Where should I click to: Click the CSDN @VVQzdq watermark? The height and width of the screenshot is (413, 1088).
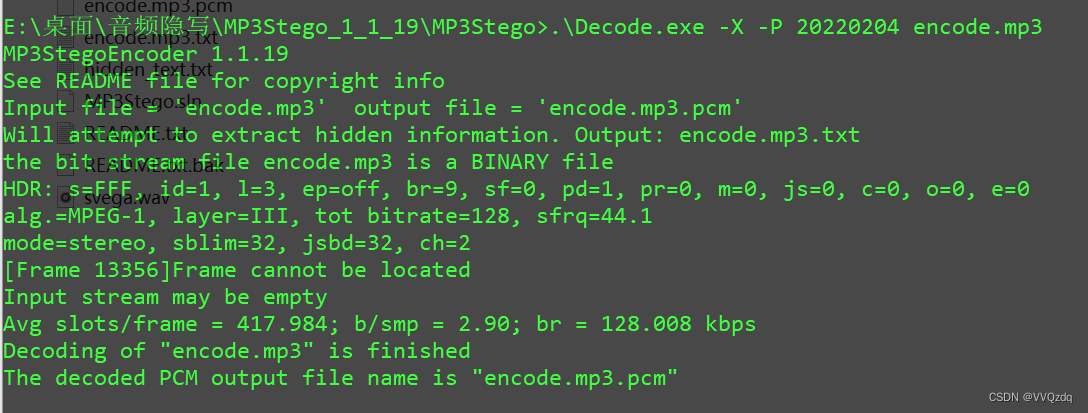click(x=1028, y=398)
